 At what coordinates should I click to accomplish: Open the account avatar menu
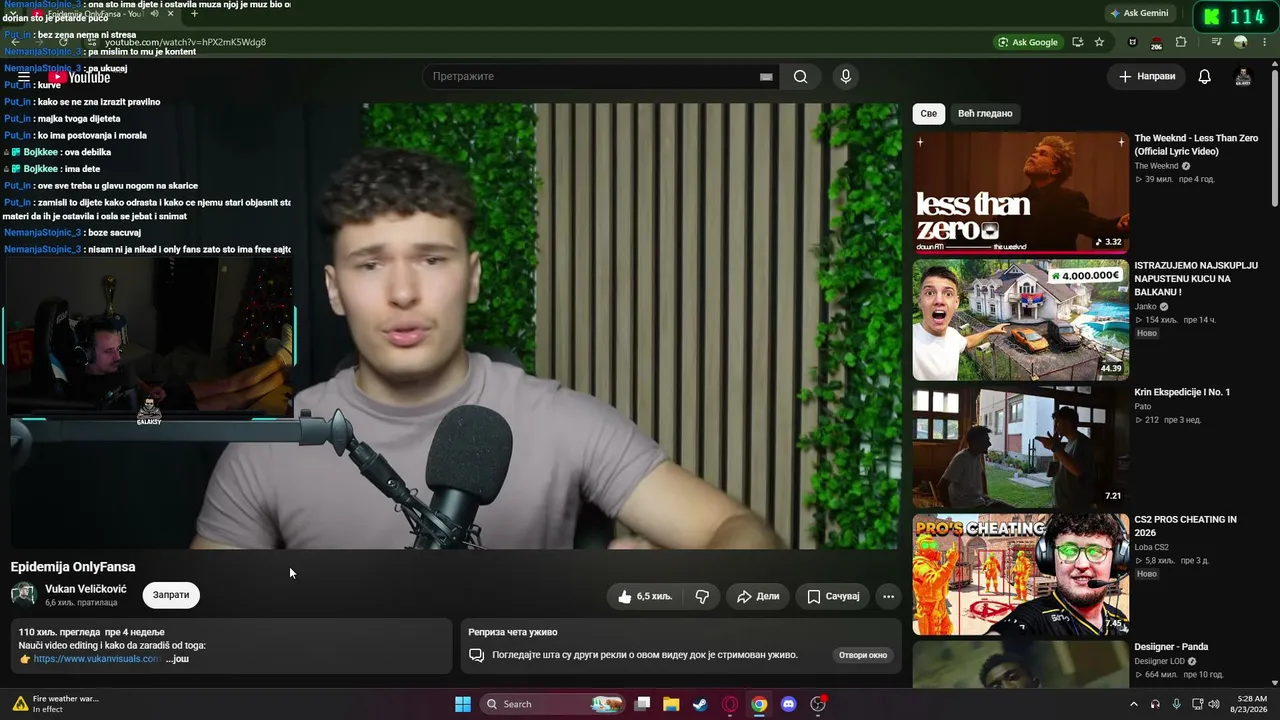tap(1243, 77)
